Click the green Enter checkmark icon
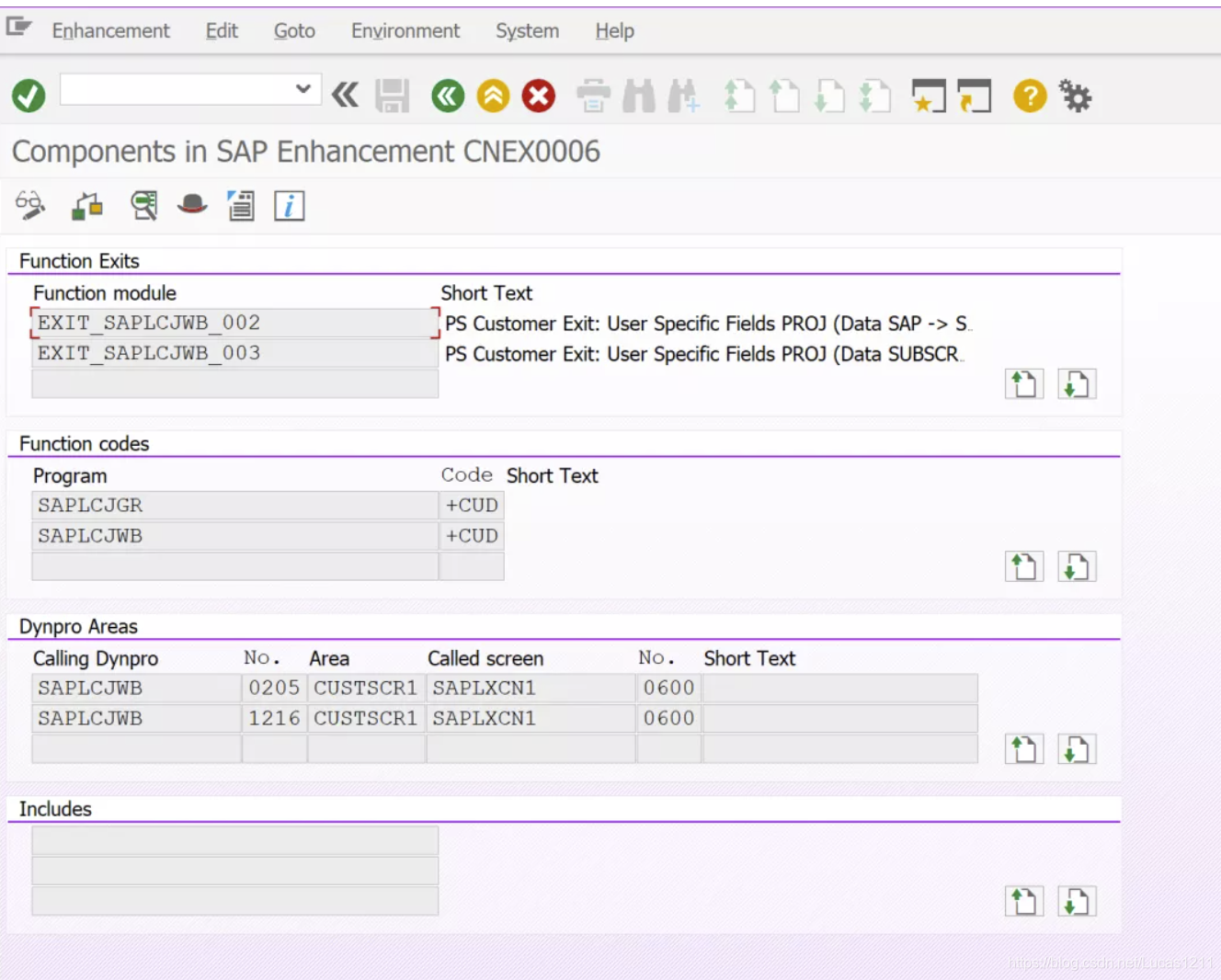The width and height of the screenshot is (1221, 980). 29,96
